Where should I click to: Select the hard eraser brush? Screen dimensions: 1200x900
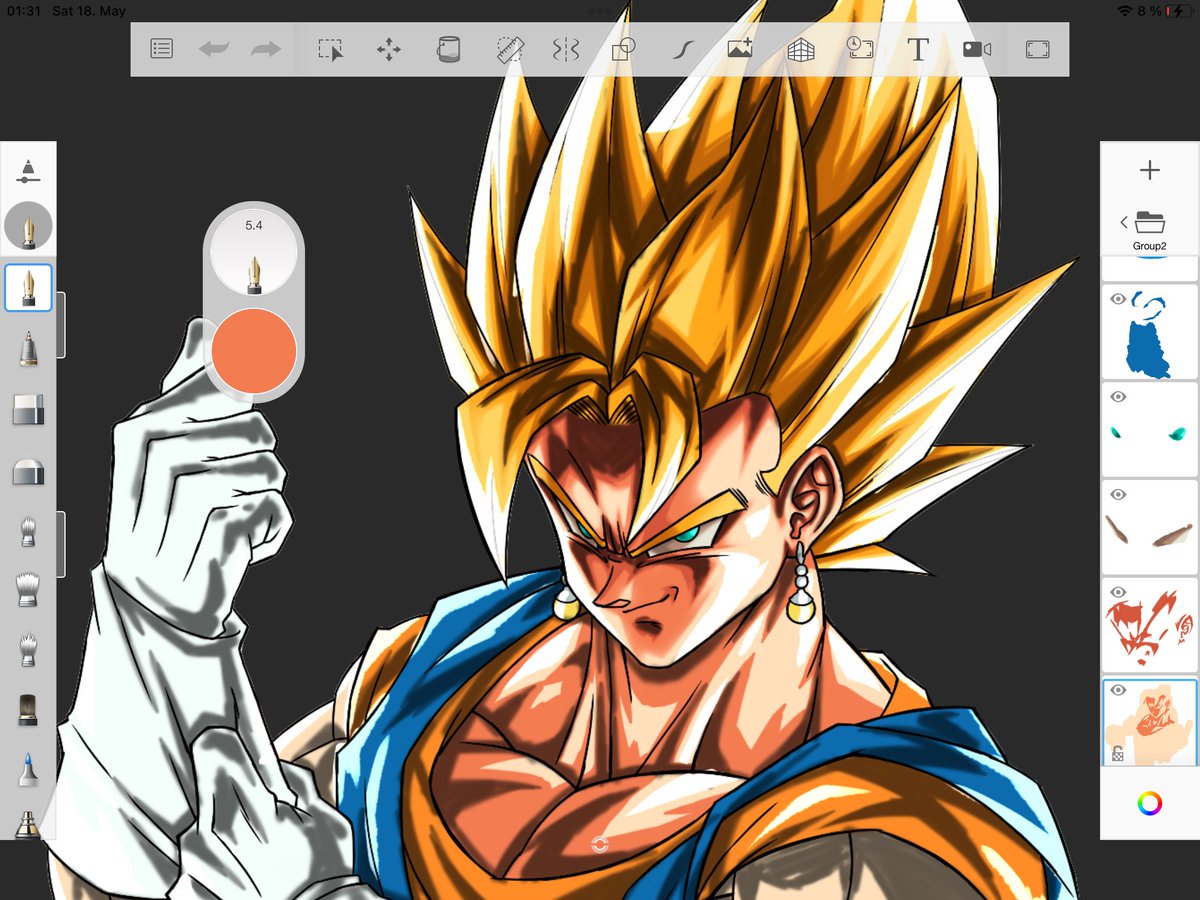point(29,409)
